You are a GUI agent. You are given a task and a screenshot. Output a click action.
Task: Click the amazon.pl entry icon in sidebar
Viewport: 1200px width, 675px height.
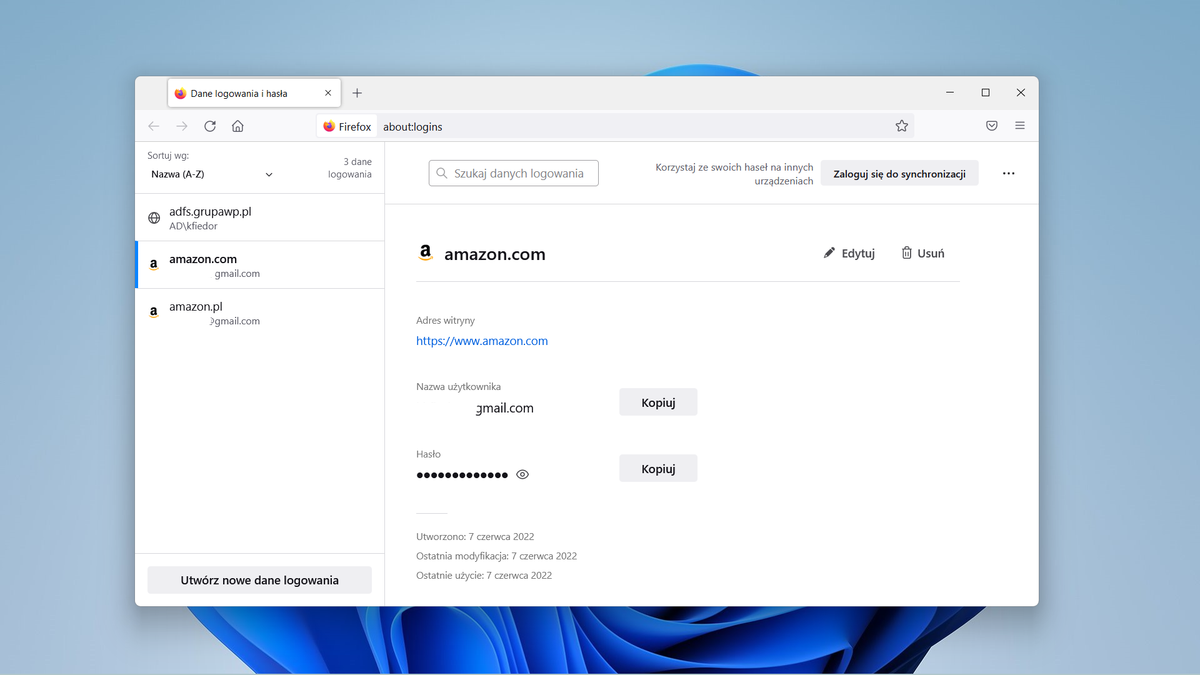tap(153, 311)
